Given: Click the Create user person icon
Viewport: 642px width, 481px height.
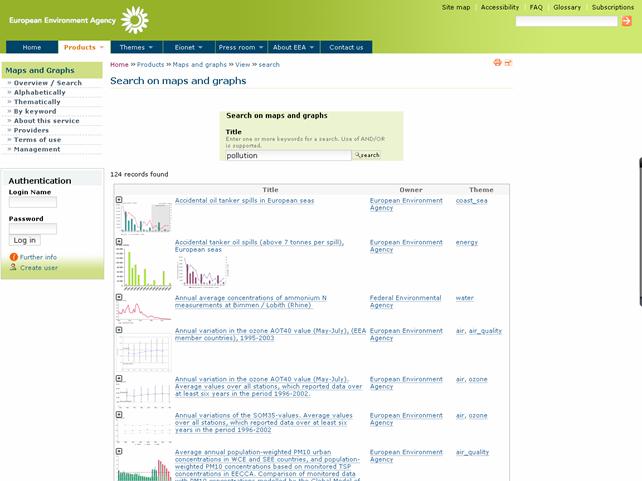Looking at the screenshot, I should pos(14,267).
